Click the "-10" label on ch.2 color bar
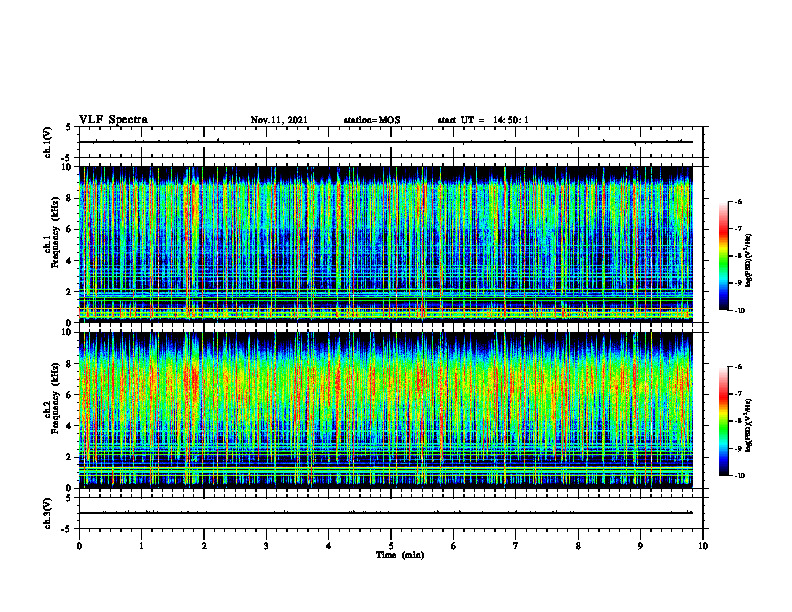This screenshot has width=792, height=612. [739, 476]
